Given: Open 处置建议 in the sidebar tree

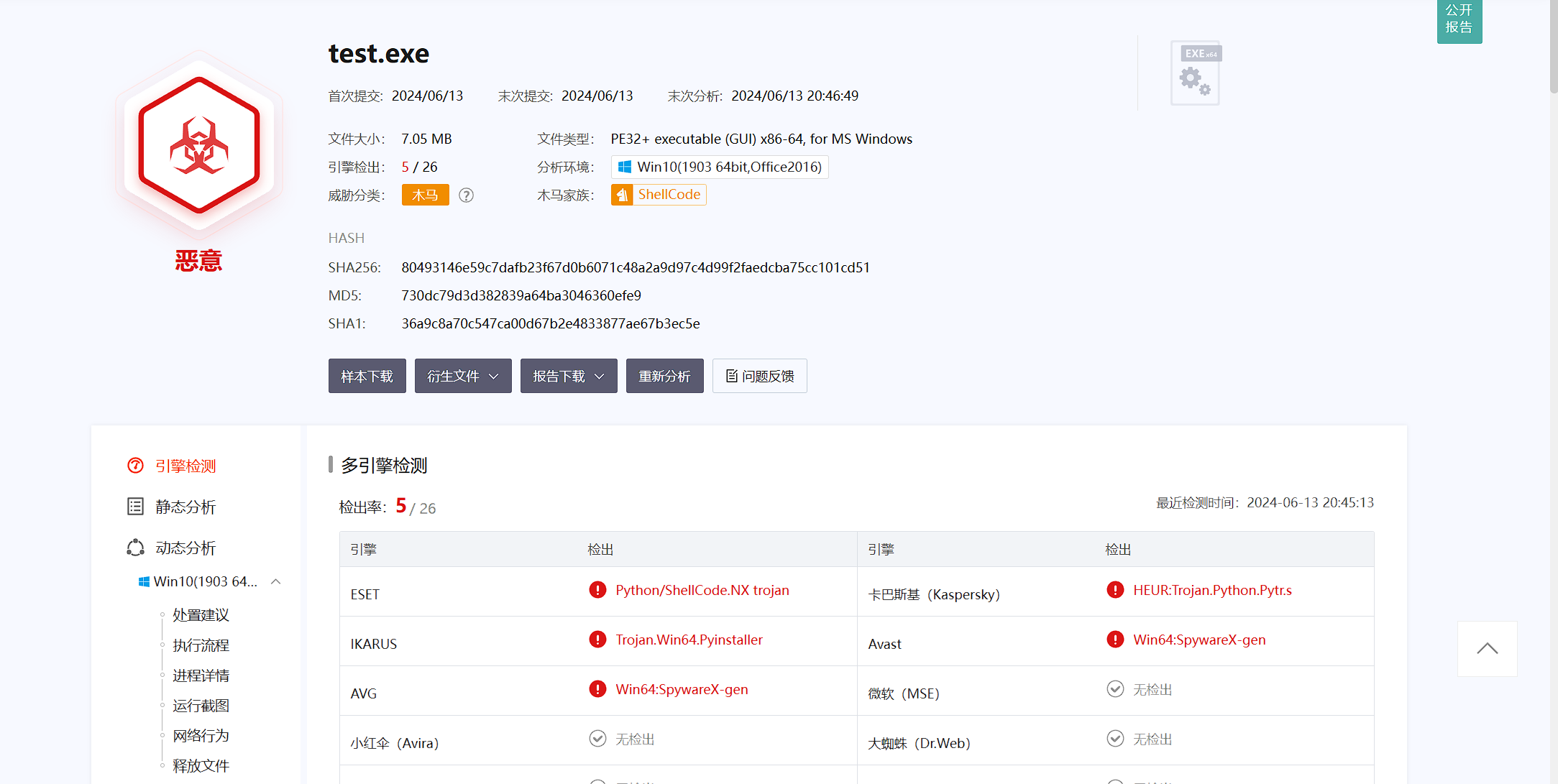Looking at the screenshot, I should [x=201, y=615].
